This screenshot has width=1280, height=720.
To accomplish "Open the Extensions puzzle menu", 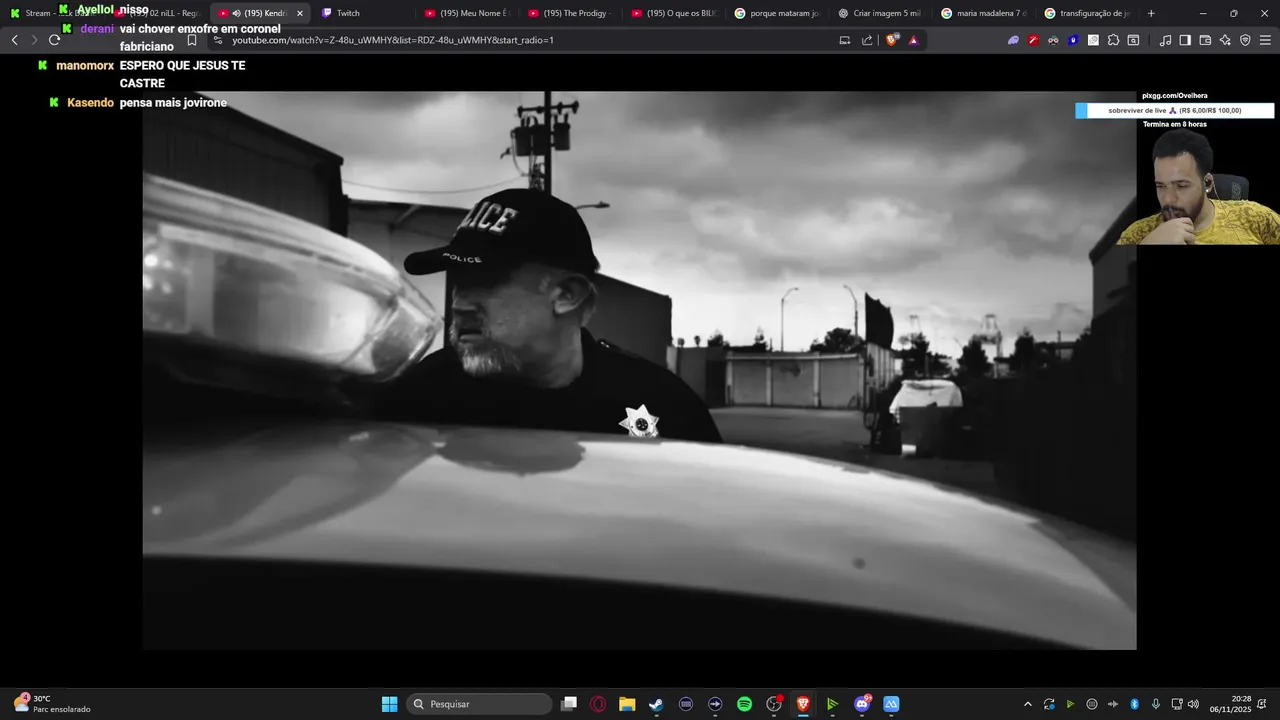I will (x=1113, y=40).
